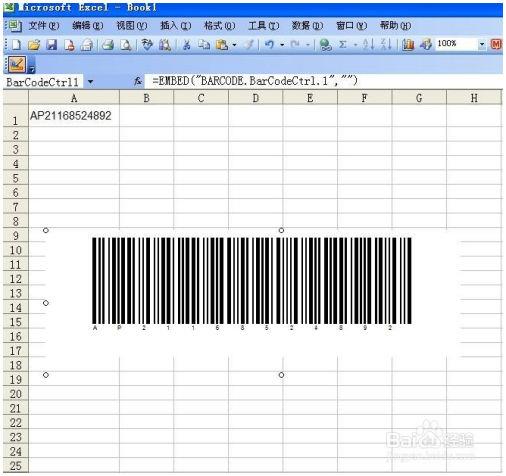Click the New workbook icon
The width and height of the screenshot is (506, 476).
(x=16, y=44)
